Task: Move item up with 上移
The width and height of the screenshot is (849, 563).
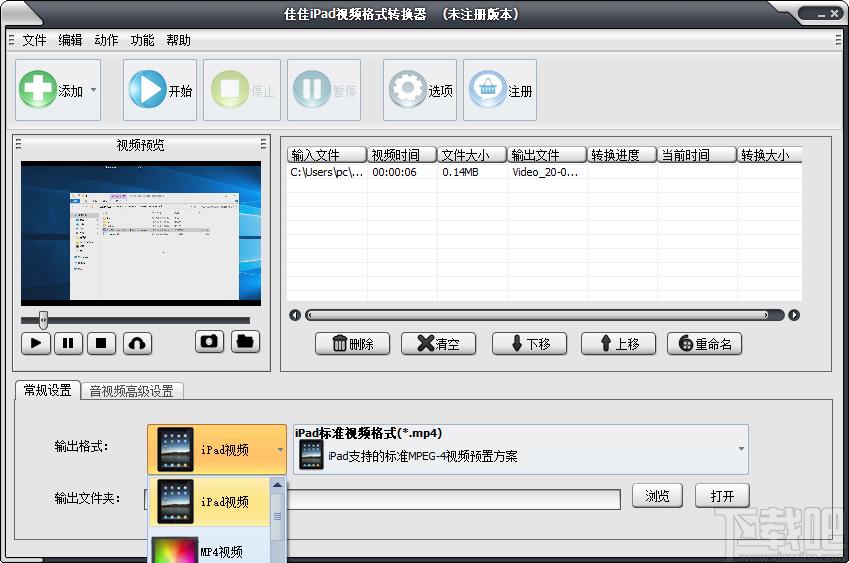Action: (x=618, y=344)
